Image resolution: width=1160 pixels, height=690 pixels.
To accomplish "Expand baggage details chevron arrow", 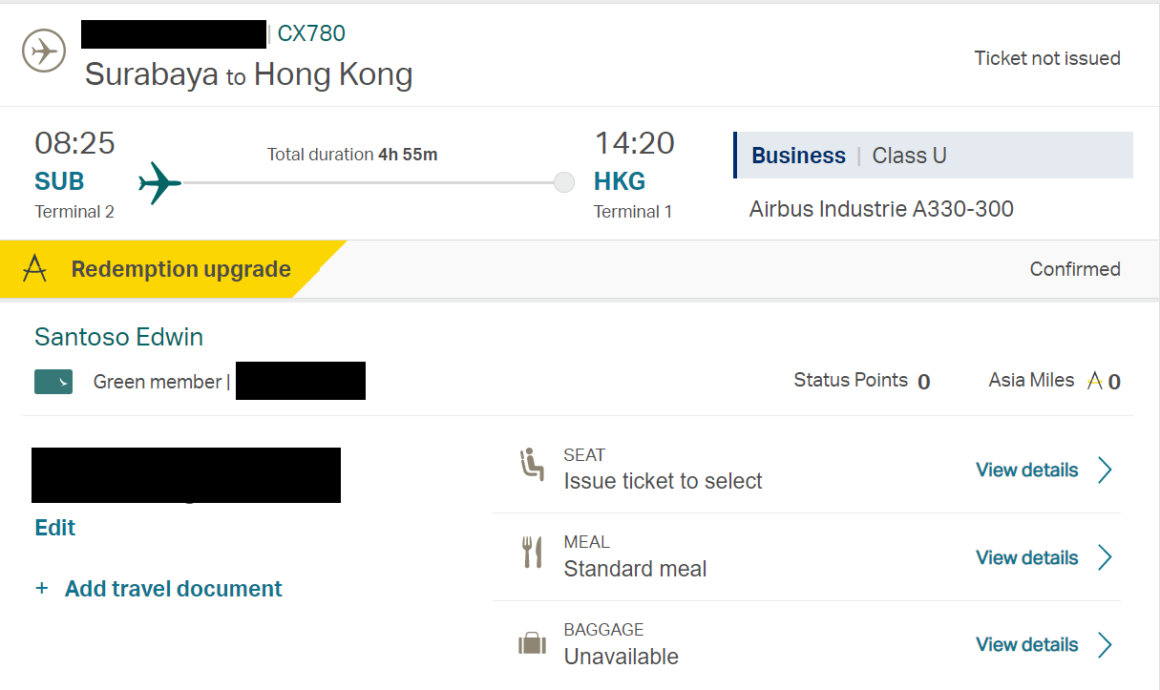I will tap(1105, 645).
